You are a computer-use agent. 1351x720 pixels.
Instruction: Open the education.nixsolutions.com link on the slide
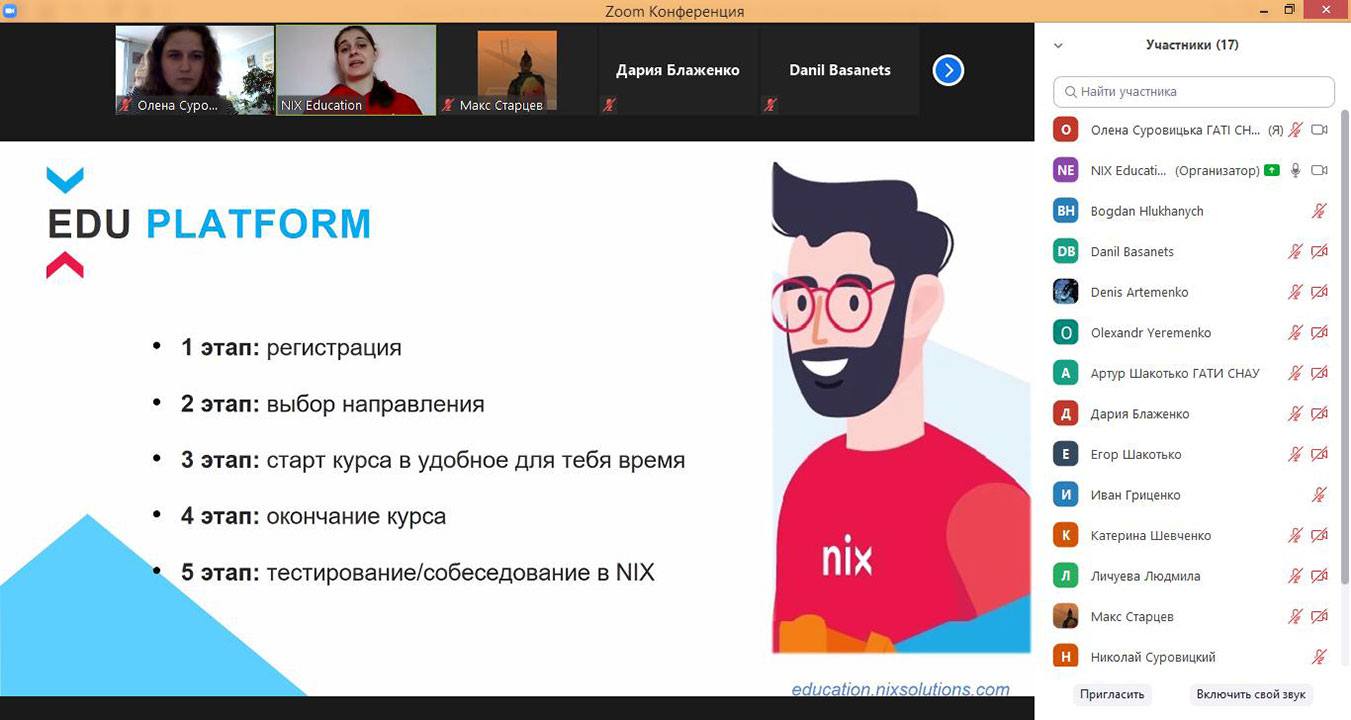(x=900, y=689)
